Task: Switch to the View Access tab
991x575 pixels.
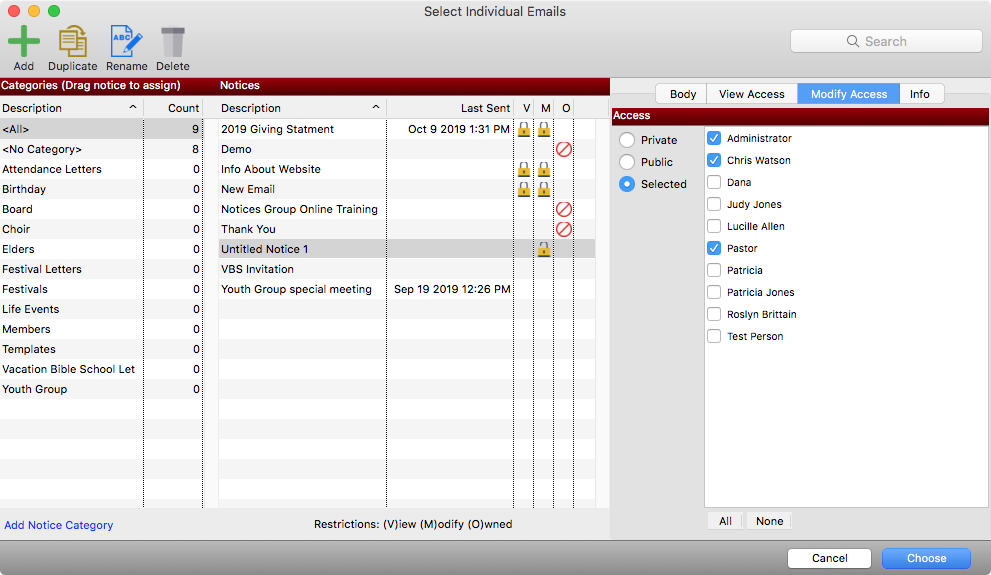Action: tap(751, 94)
